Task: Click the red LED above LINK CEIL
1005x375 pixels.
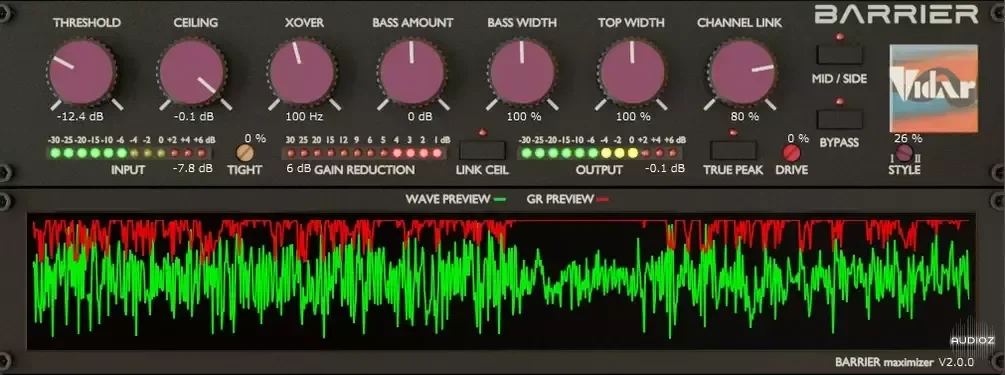Action: (x=483, y=133)
